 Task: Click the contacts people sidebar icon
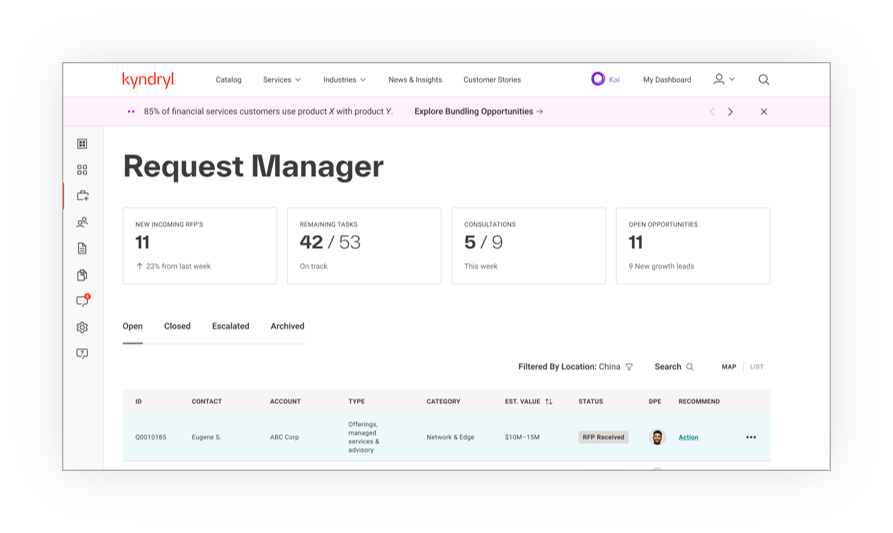coord(82,222)
